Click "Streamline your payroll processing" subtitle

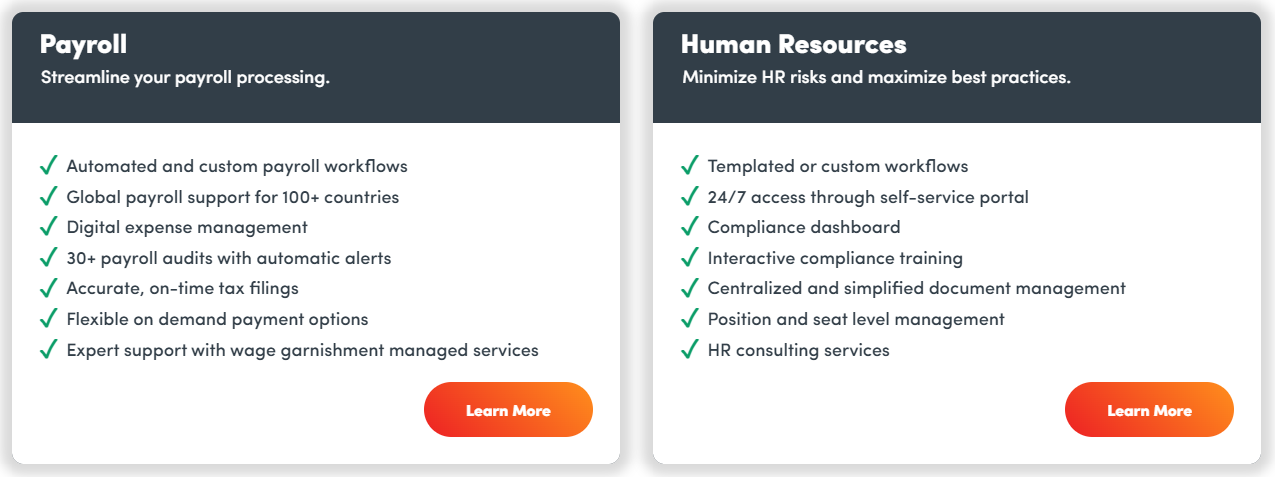point(185,77)
